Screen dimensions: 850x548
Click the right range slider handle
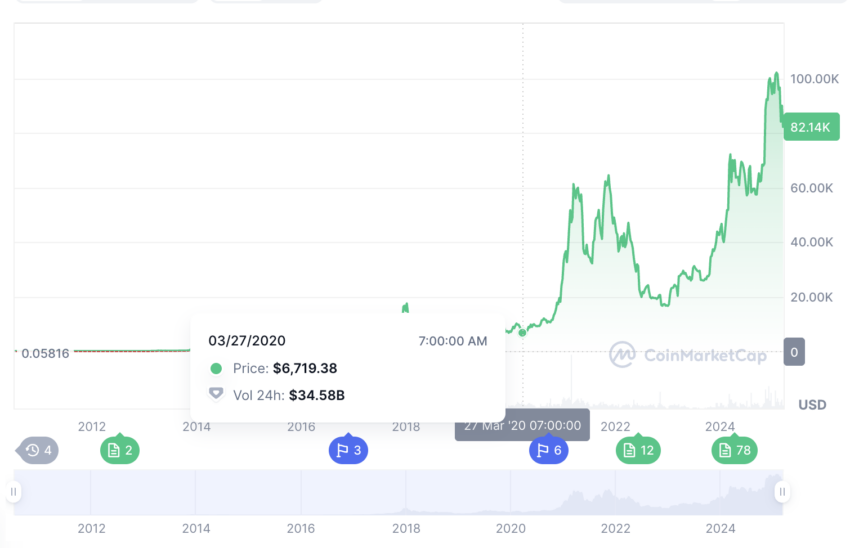tap(782, 492)
